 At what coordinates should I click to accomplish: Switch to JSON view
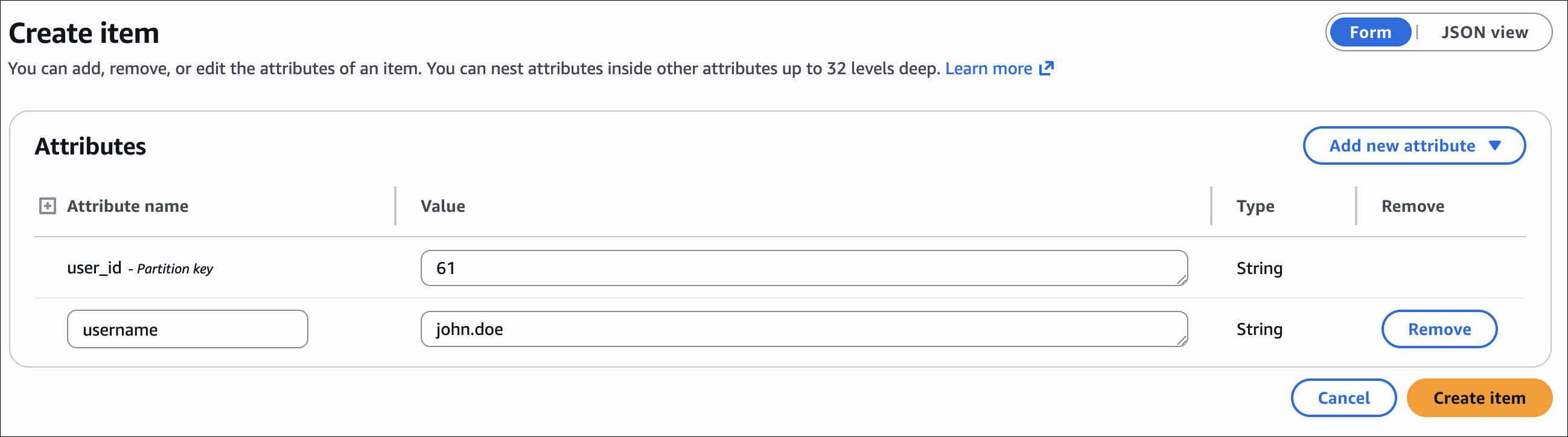click(1485, 32)
